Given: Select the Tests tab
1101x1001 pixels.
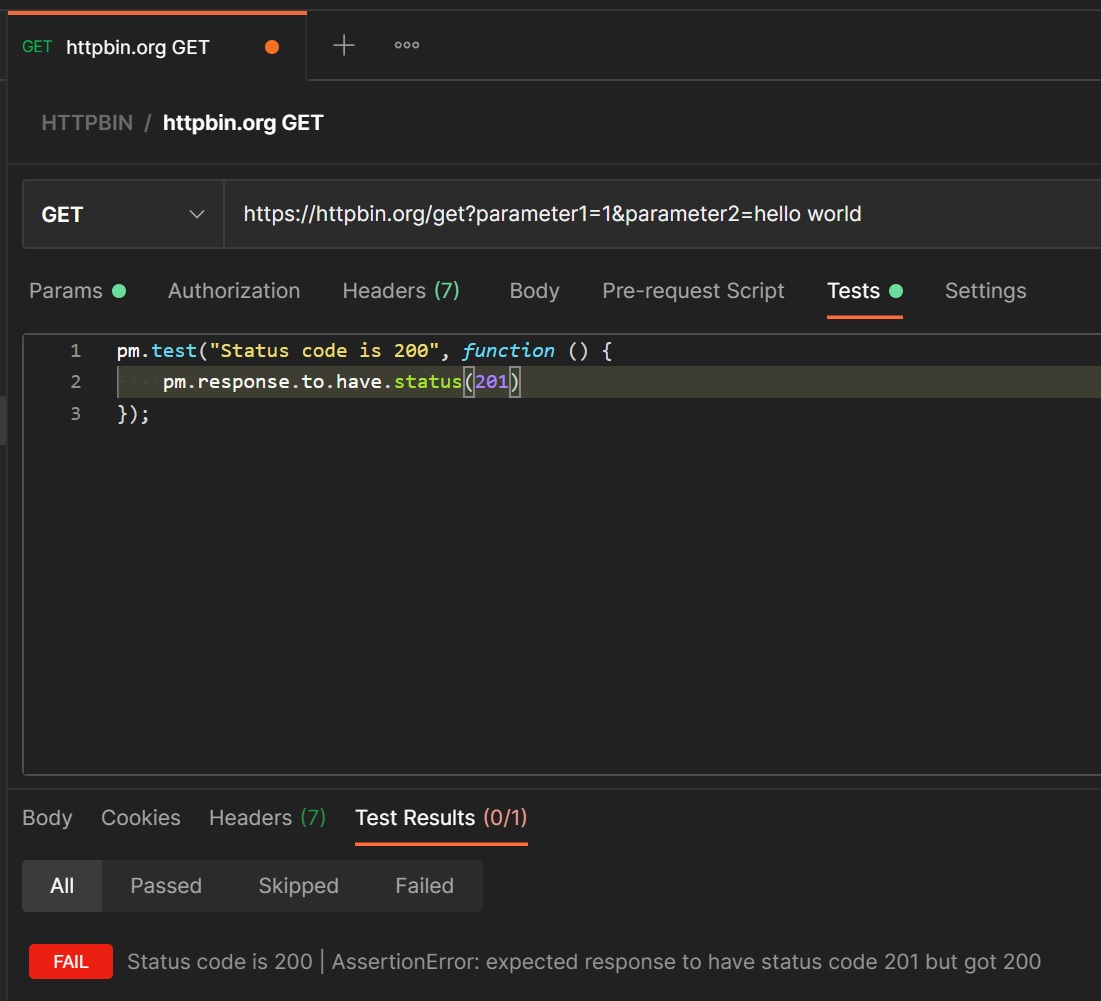Looking at the screenshot, I should 853,291.
